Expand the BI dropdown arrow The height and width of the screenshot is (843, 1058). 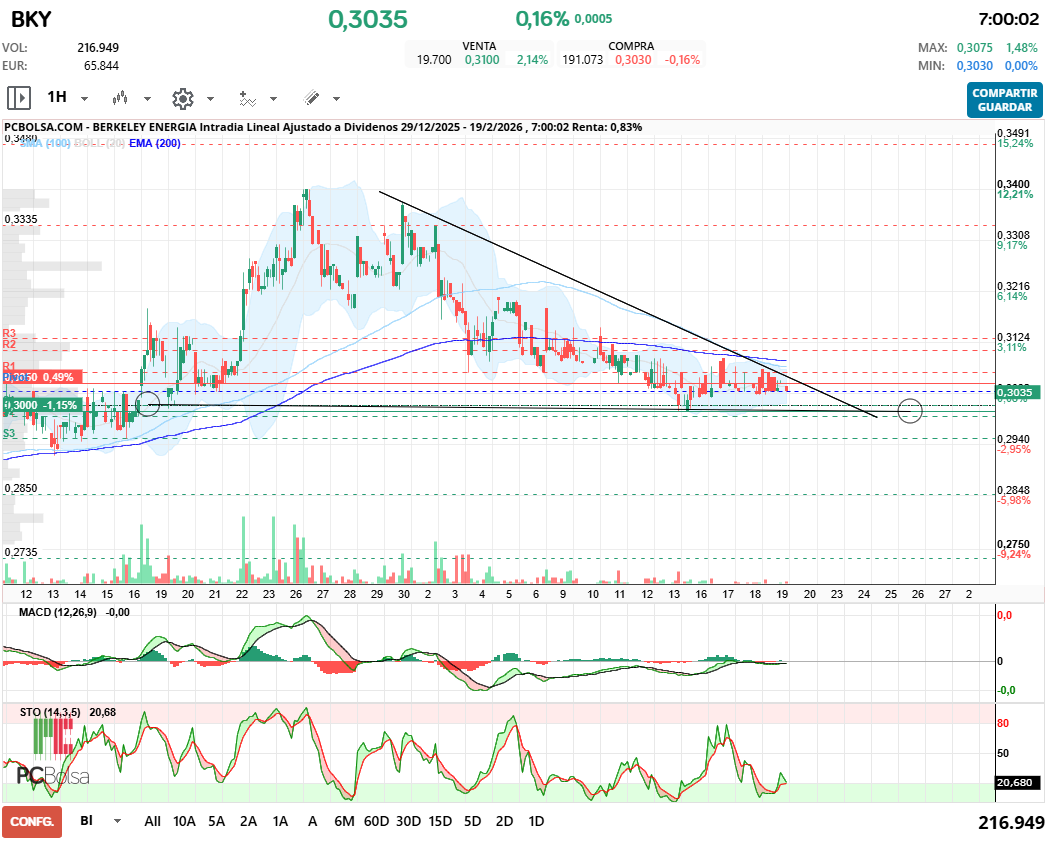coord(118,821)
